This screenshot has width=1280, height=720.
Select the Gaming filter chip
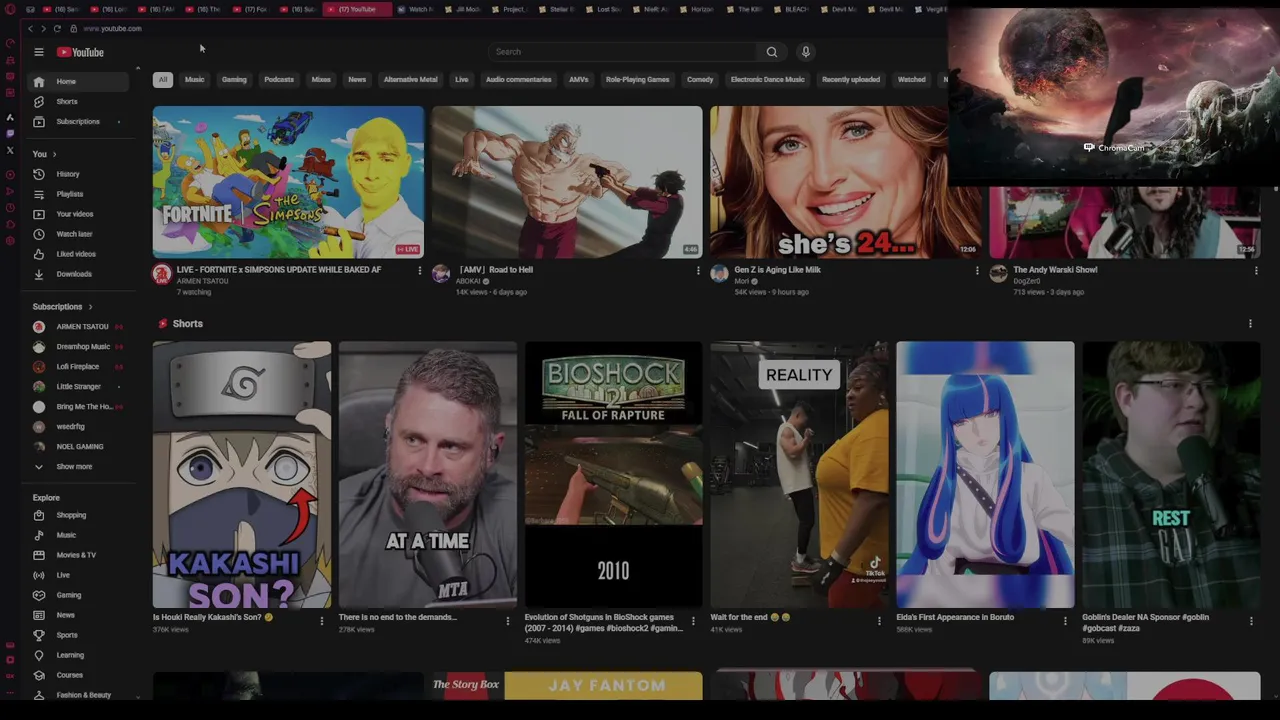(x=234, y=80)
